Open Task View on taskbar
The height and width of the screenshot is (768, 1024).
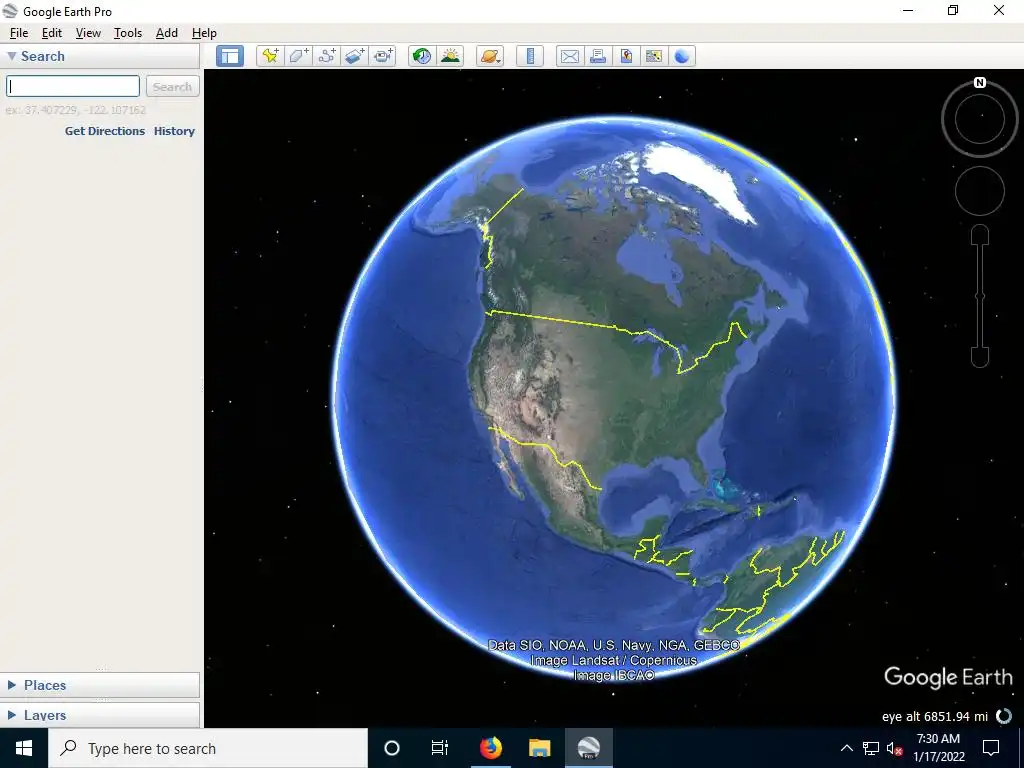click(440, 748)
